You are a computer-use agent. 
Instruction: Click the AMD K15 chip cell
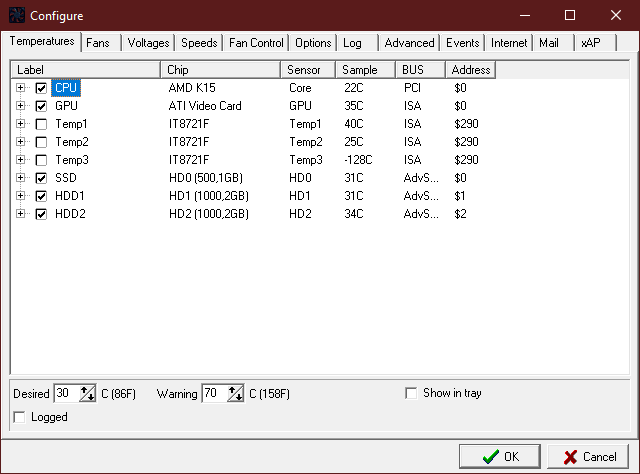(192, 88)
